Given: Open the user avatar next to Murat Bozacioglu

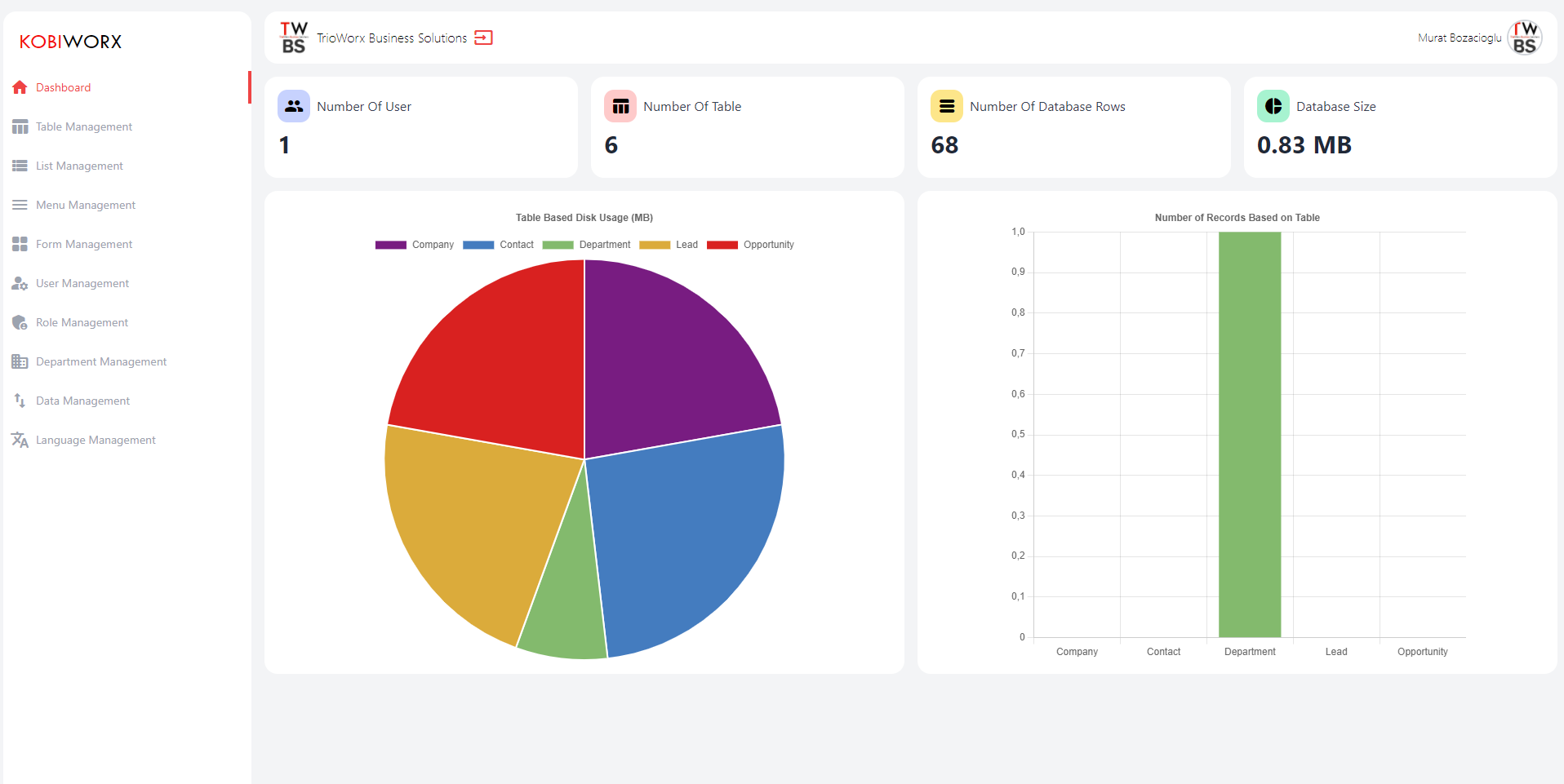Looking at the screenshot, I should pos(1524,38).
